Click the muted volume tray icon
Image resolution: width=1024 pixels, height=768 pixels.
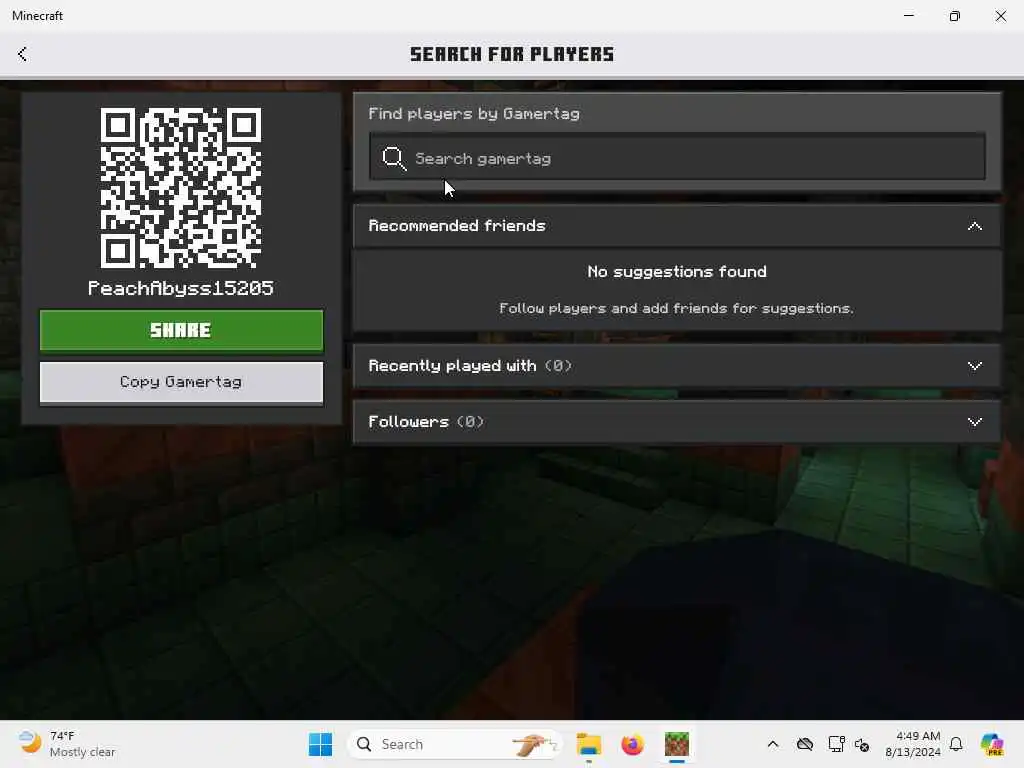[x=862, y=744]
